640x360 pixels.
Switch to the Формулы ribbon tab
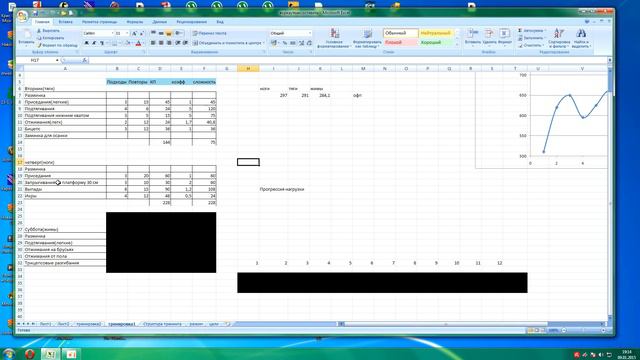[x=135, y=22]
